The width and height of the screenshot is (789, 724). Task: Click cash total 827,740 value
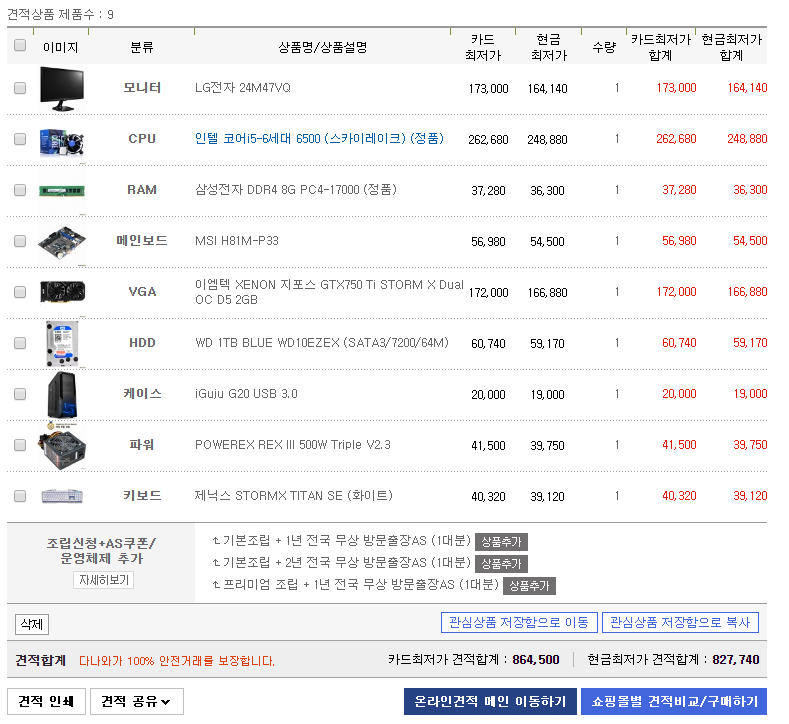(x=736, y=660)
